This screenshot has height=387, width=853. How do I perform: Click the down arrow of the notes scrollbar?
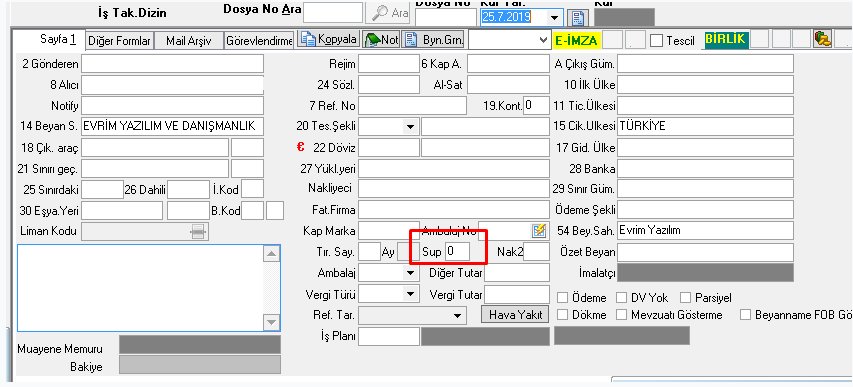click(272, 323)
